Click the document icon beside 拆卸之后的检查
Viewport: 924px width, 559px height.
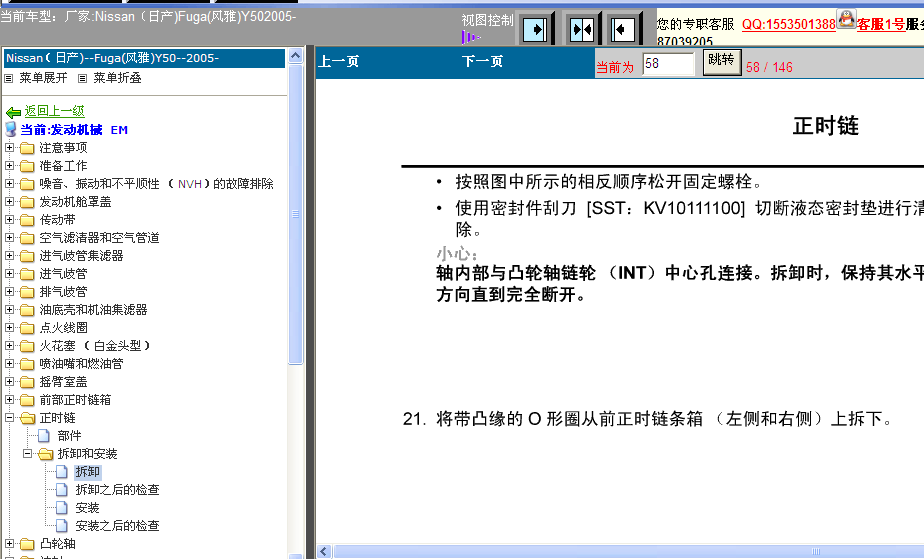(x=62, y=489)
